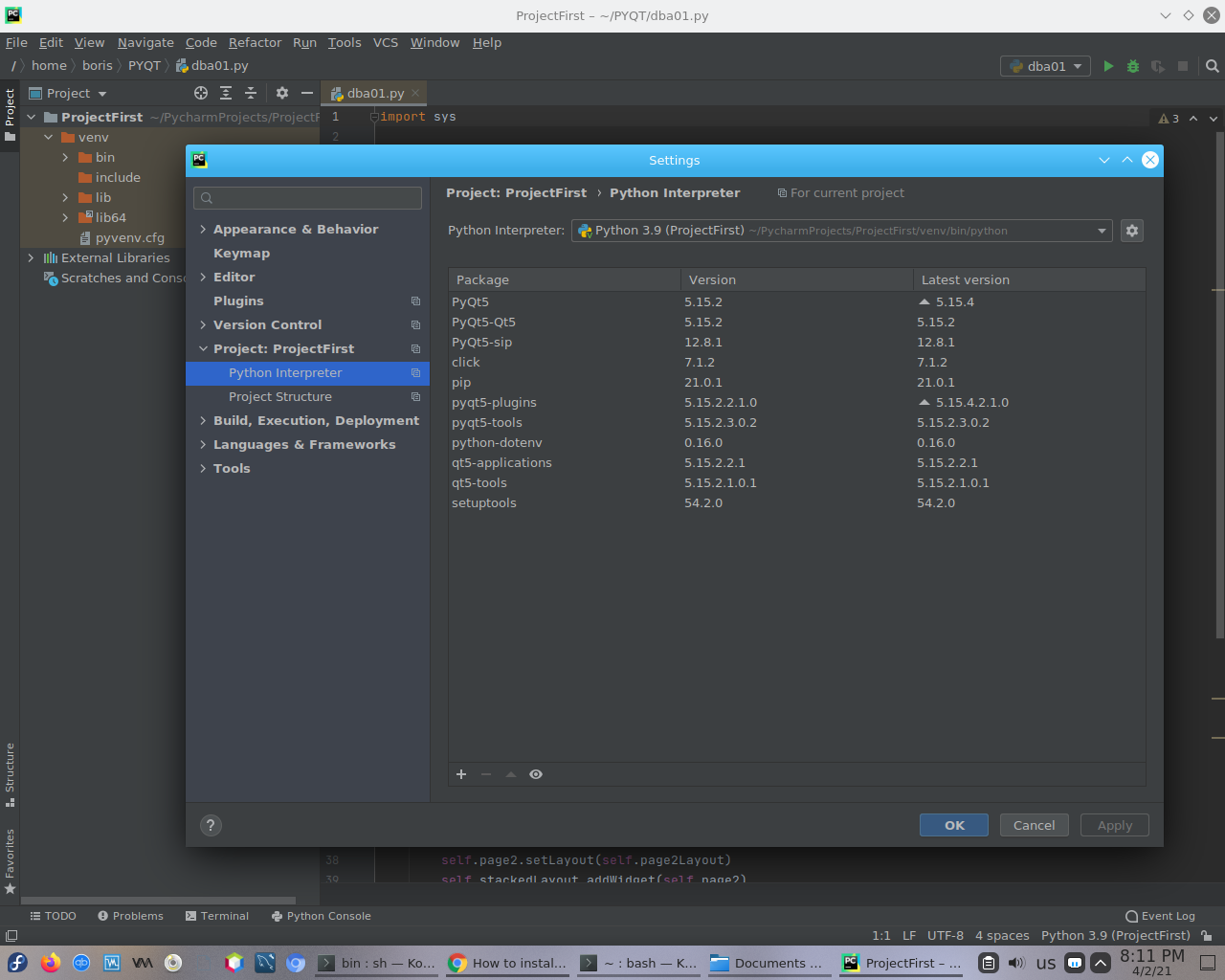Click Expand All icon in Project panel

pos(226,93)
